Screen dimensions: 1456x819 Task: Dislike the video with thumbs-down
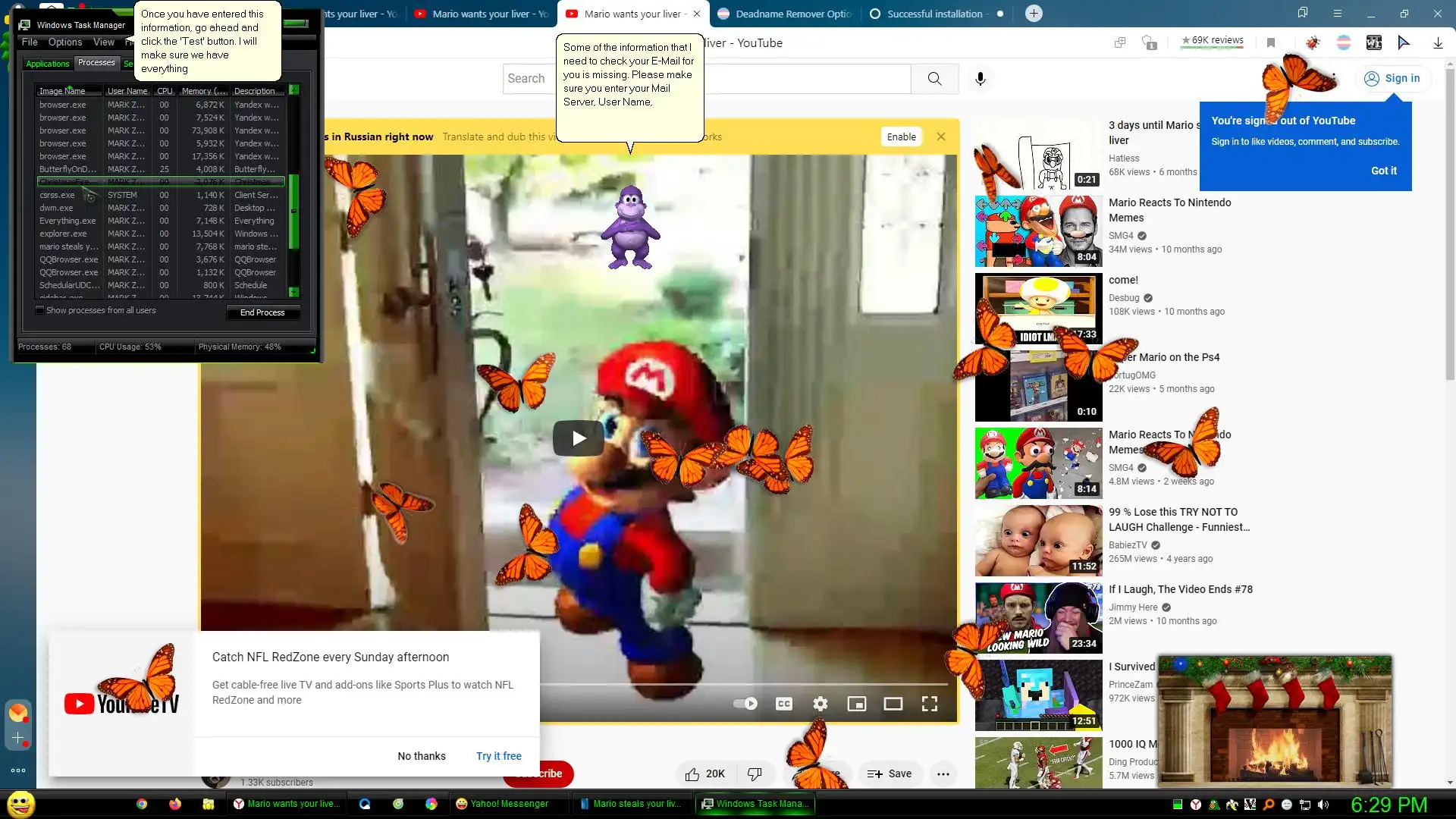(755, 773)
